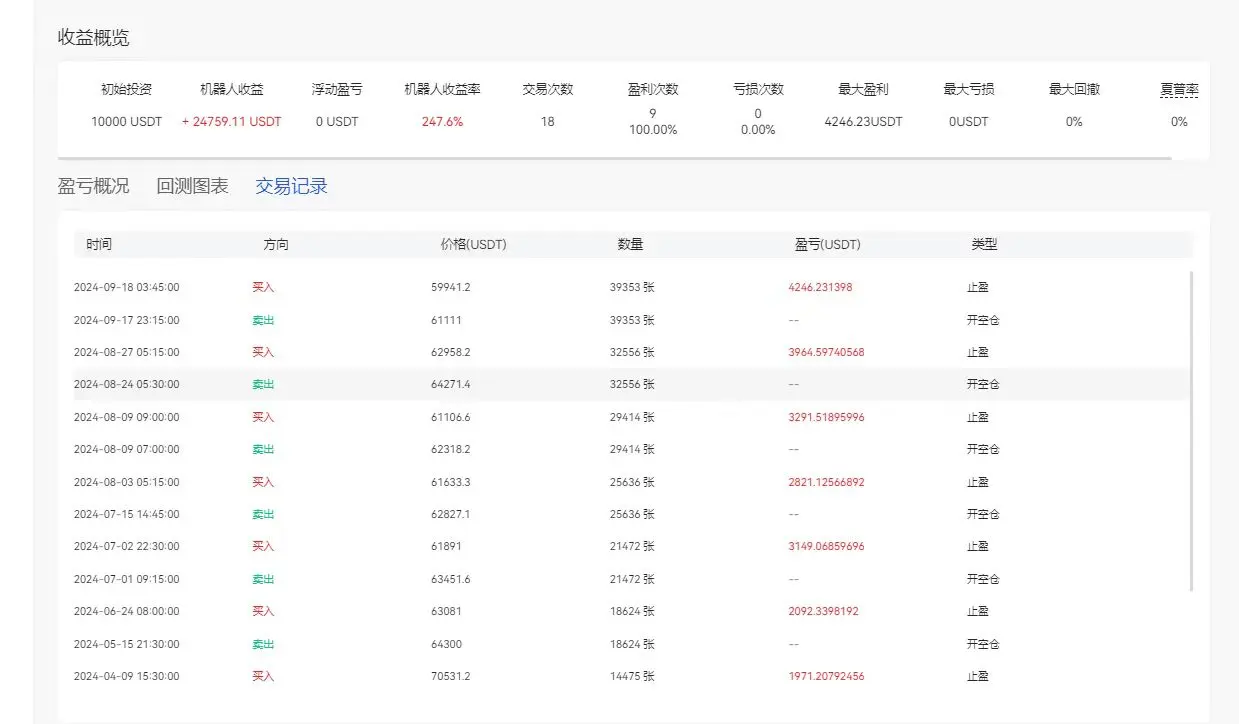Click the 浮动盈亏 label
The width and height of the screenshot is (1239, 724).
tap(337, 89)
